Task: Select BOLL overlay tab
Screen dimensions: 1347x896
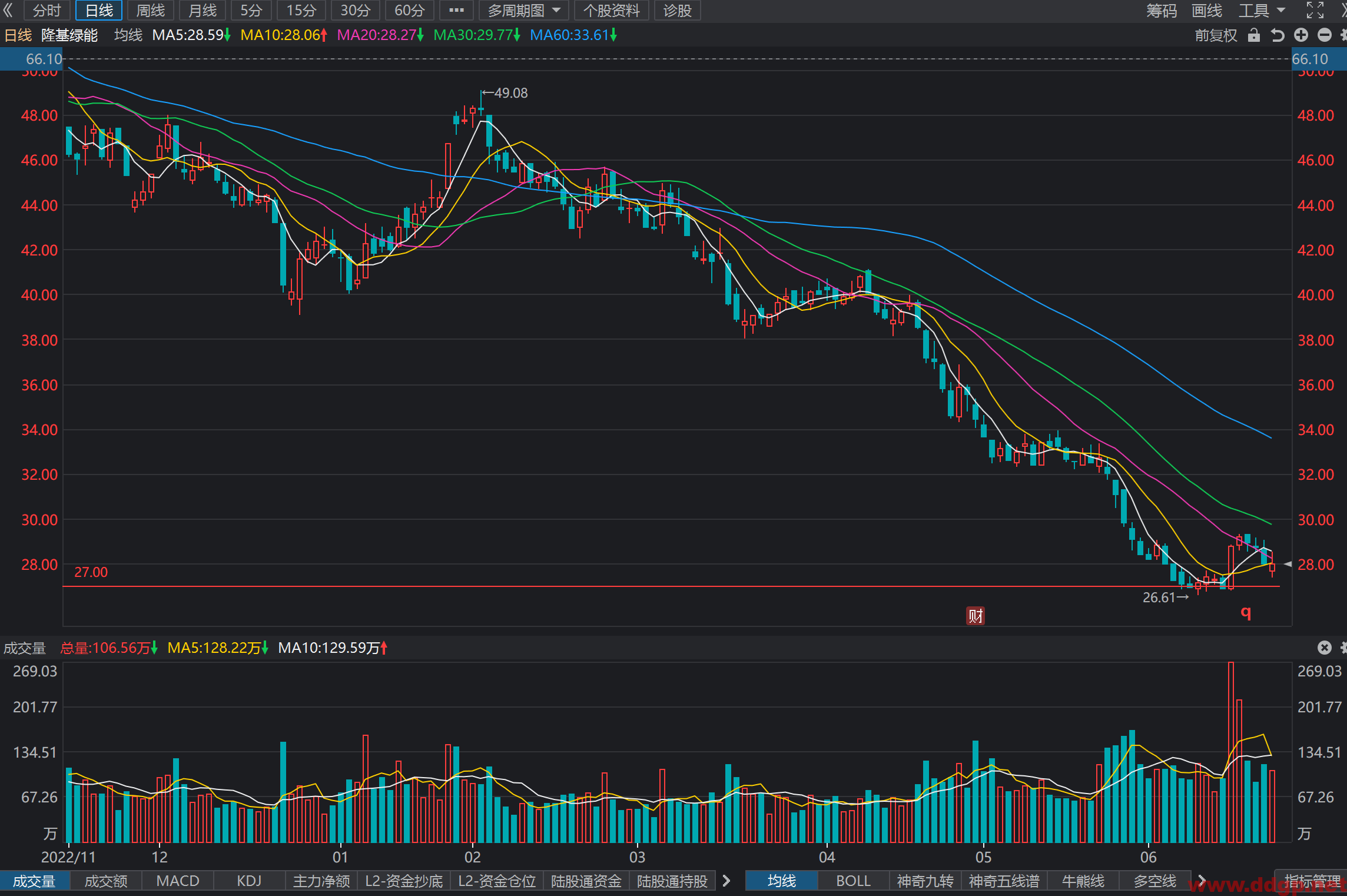Action: [x=854, y=881]
